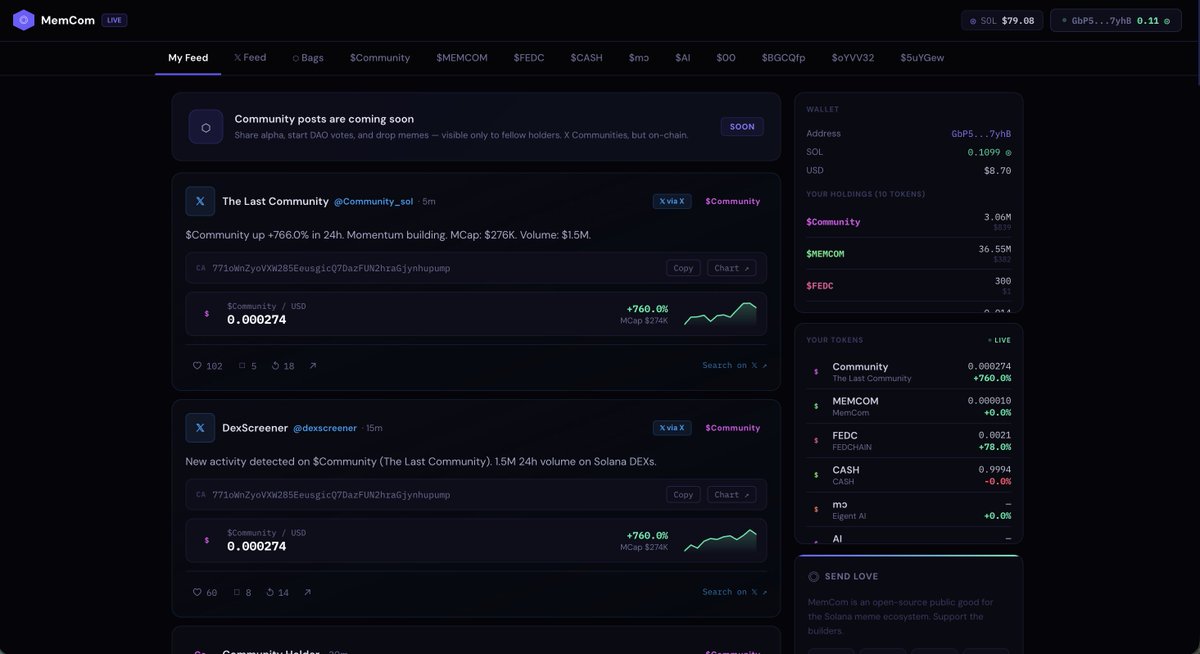Switch to the $CASH tab
This screenshot has width=1200, height=654.
[587, 58]
